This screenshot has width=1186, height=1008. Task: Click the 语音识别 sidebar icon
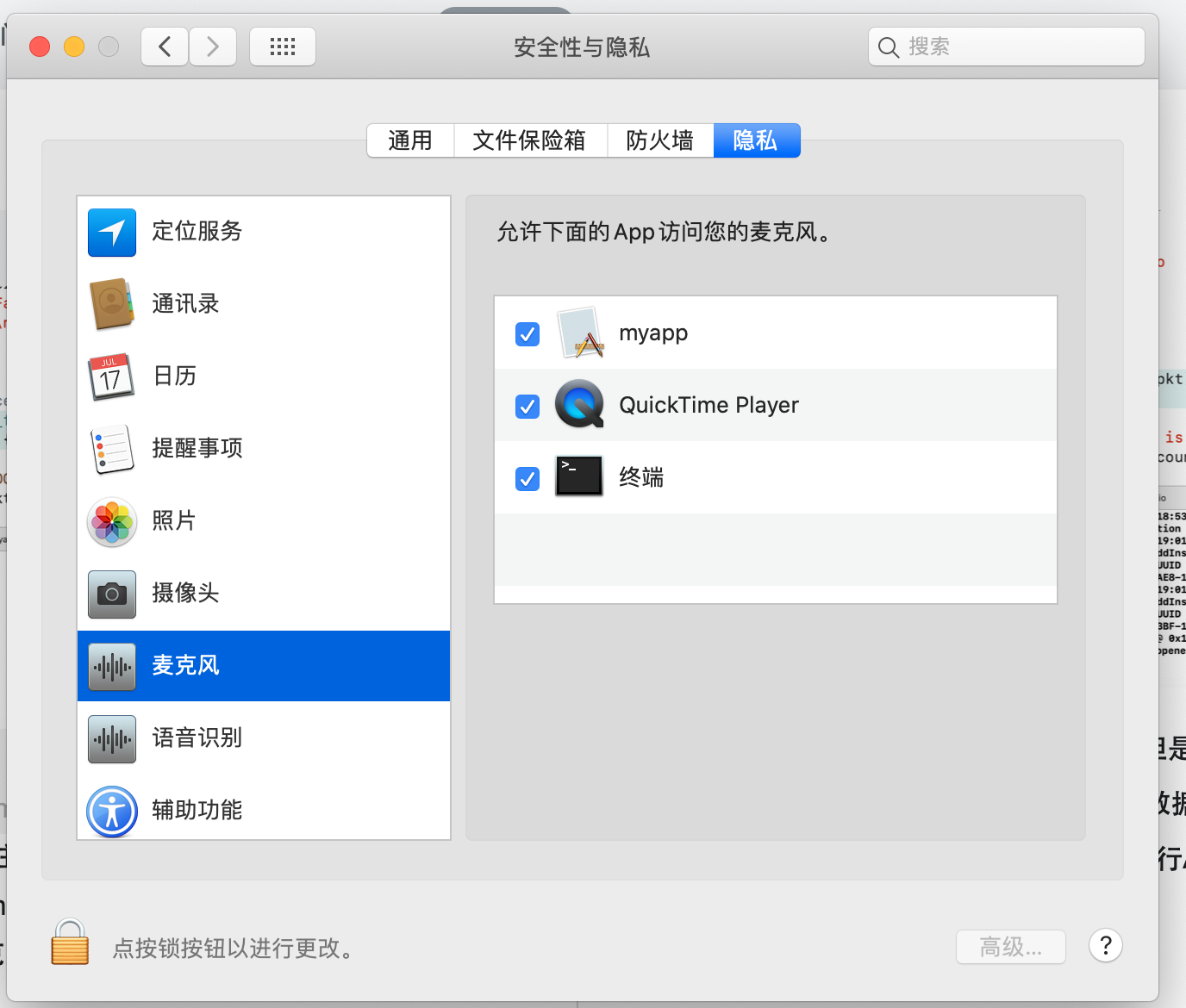[x=111, y=738]
